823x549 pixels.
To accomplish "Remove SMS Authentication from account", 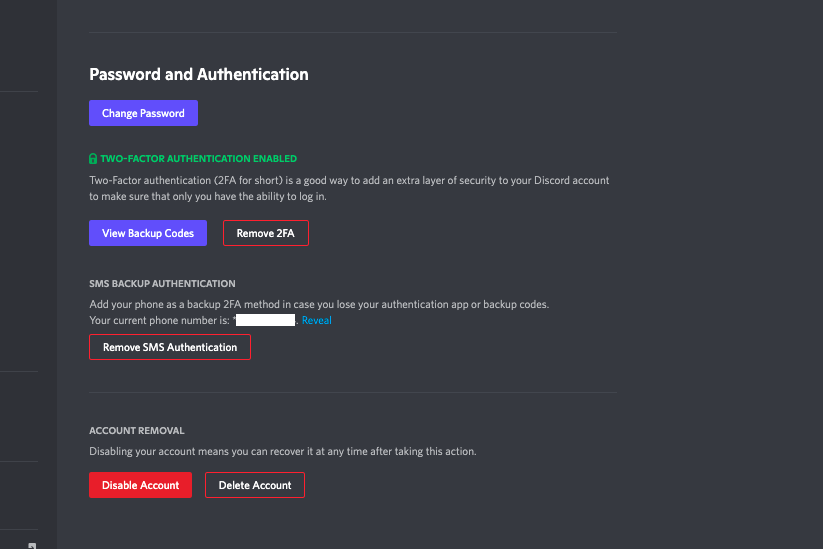I will (x=170, y=347).
